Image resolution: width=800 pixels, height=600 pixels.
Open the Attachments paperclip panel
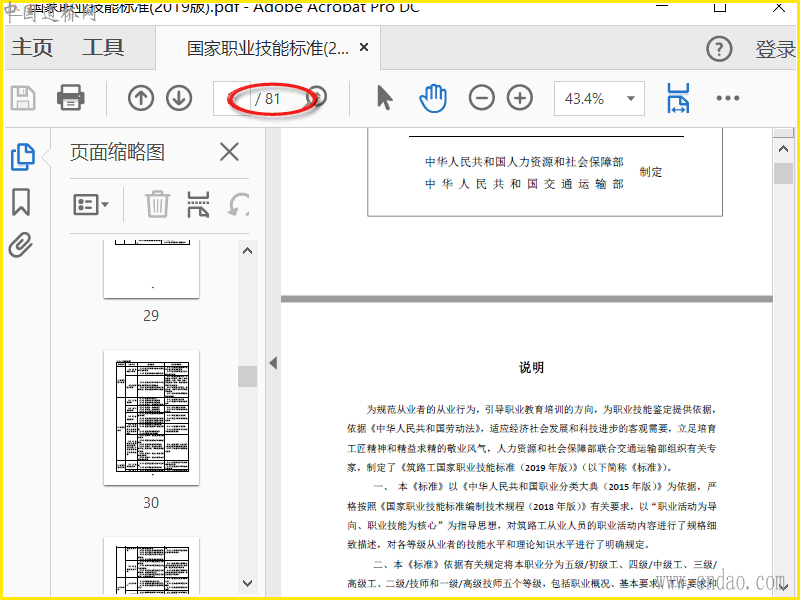point(21,245)
